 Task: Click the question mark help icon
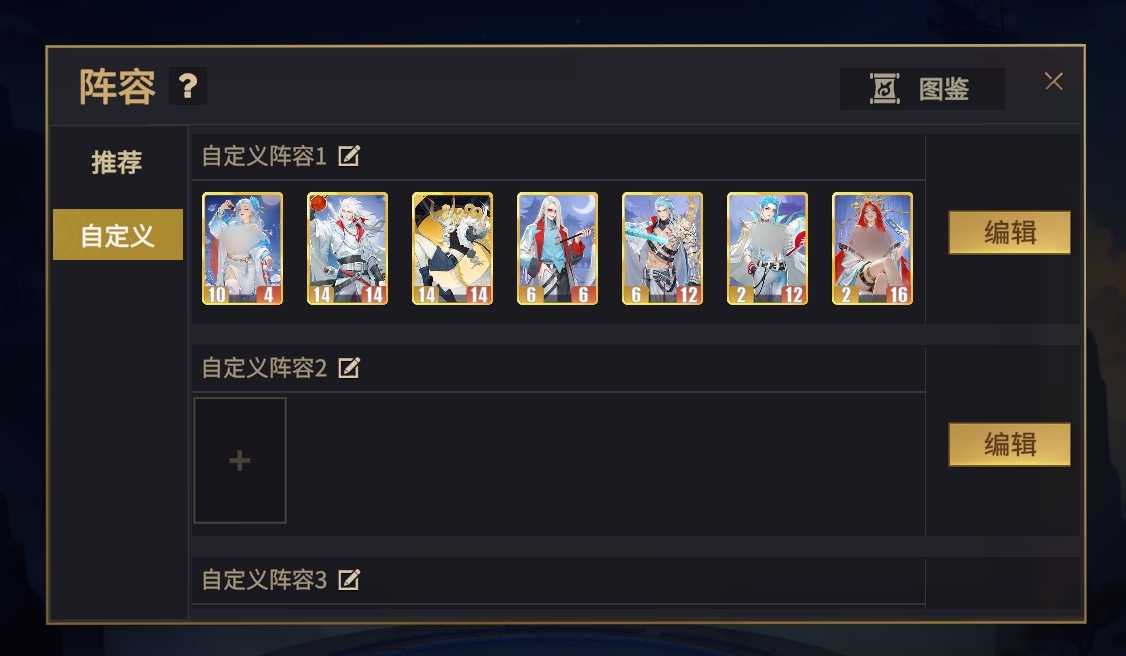tap(187, 86)
